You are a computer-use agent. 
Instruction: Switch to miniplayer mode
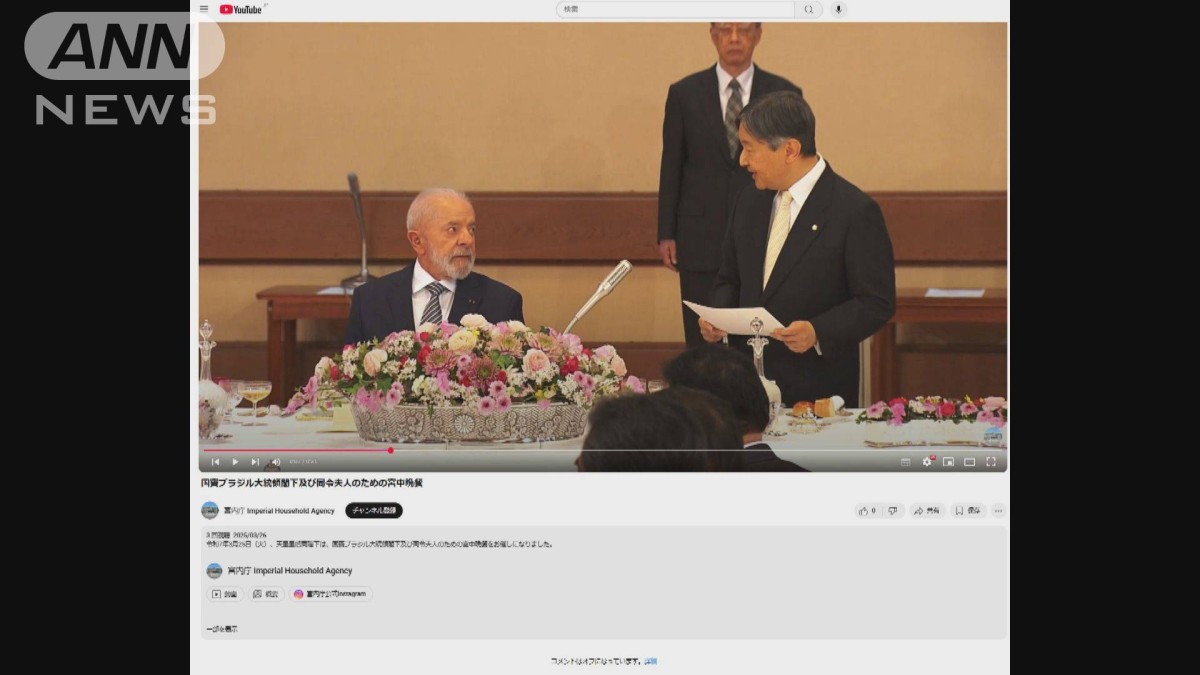pyautogui.click(x=948, y=462)
